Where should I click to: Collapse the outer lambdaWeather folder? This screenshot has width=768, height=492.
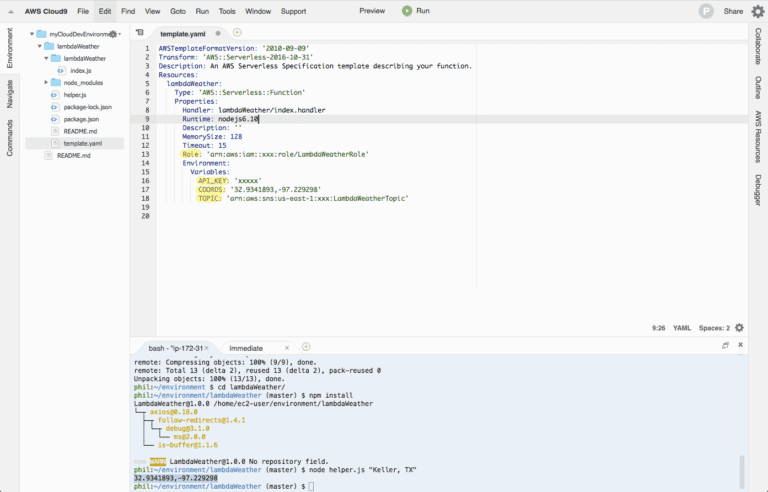(x=40, y=47)
